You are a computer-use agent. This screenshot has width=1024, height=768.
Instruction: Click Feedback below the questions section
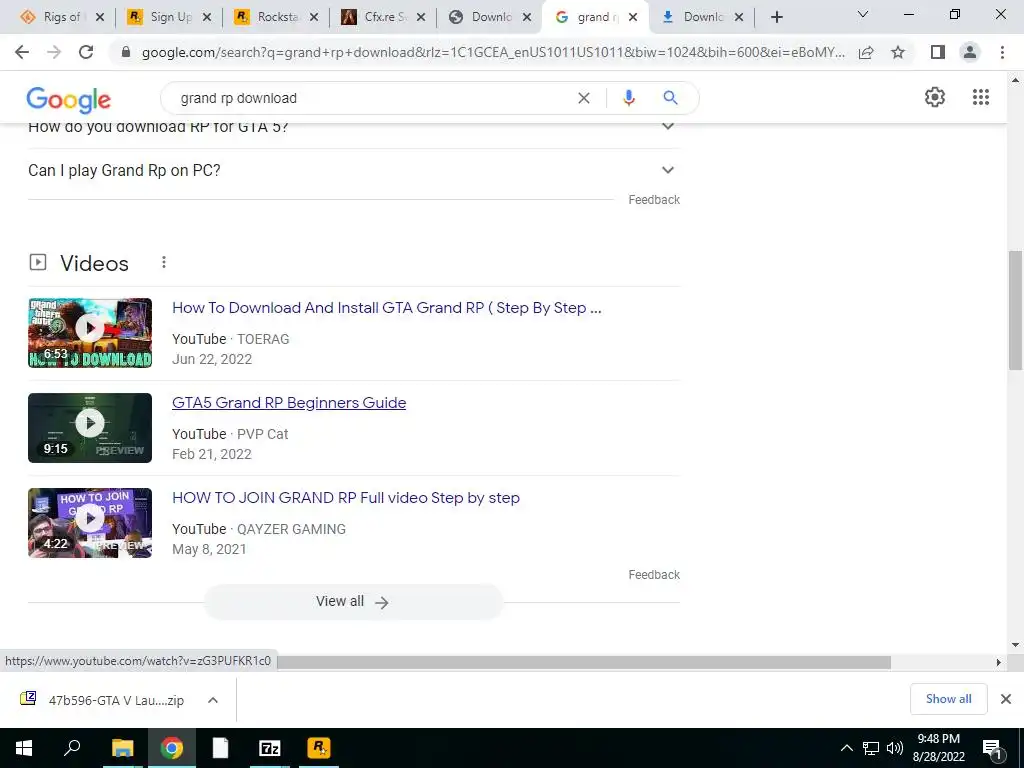[x=654, y=200]
